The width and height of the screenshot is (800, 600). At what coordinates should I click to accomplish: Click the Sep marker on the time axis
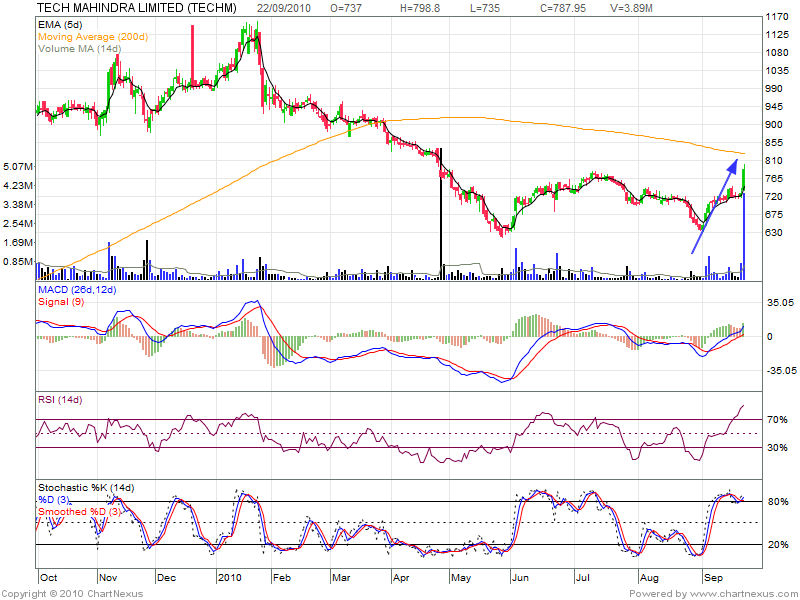pyautogui.click(x=712, y=577)
